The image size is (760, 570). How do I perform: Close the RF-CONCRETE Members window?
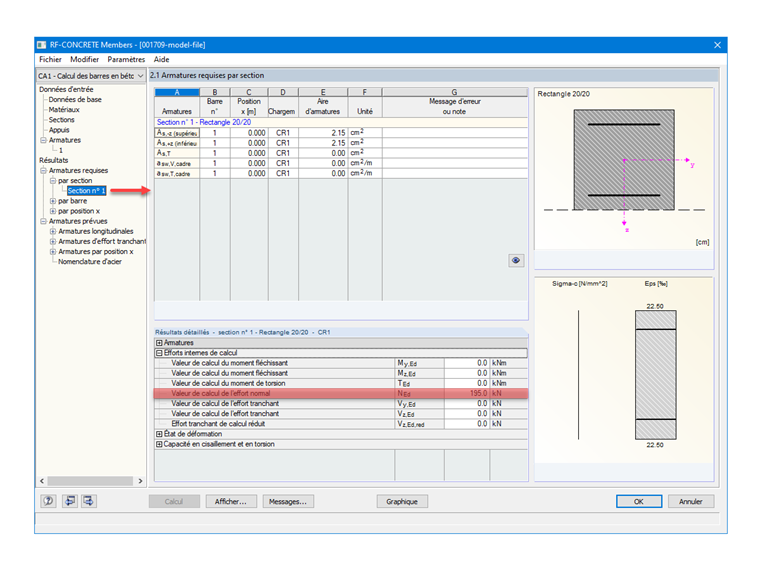point(717,45)
